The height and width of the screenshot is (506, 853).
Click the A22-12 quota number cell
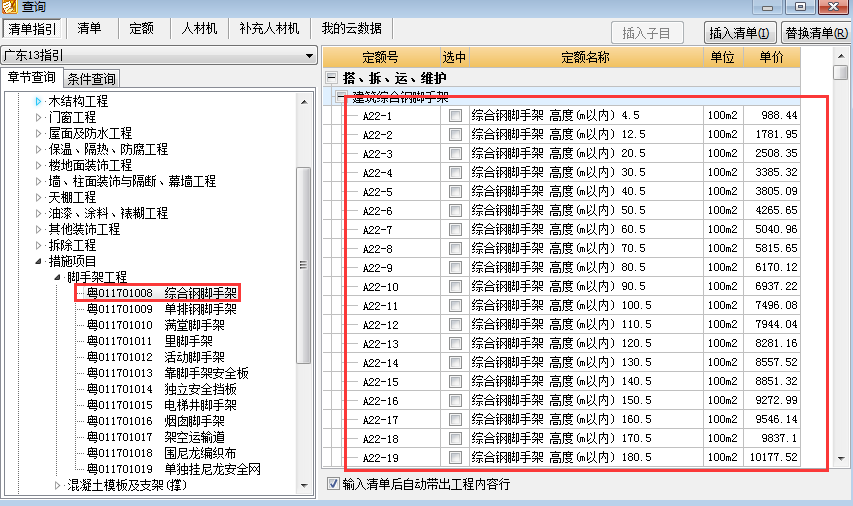pyautogui.click(x=381, y=325)
